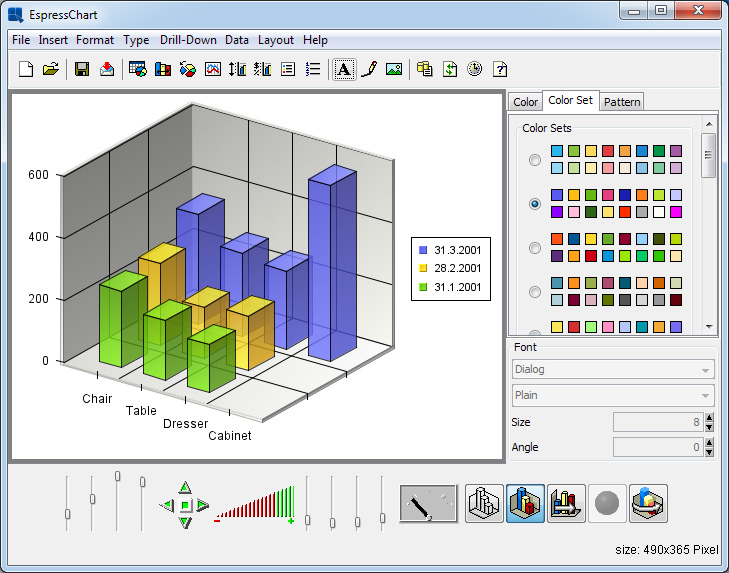
Task: Open the Plain font style dropdown
Action: (x=613, y=395)
